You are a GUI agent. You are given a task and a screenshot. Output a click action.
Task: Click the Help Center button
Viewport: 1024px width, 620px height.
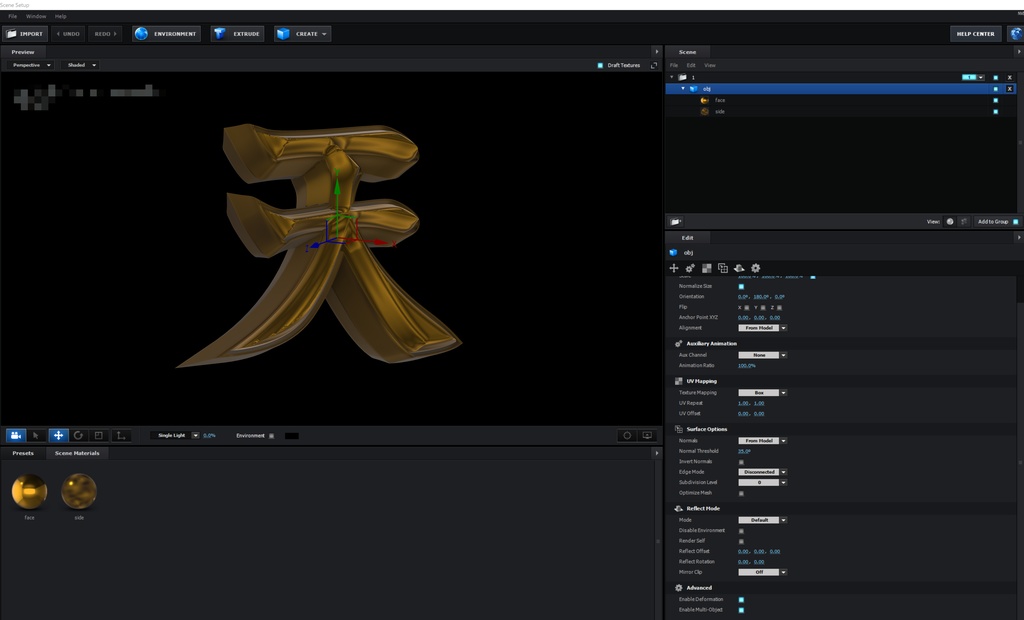pos(975,34)
